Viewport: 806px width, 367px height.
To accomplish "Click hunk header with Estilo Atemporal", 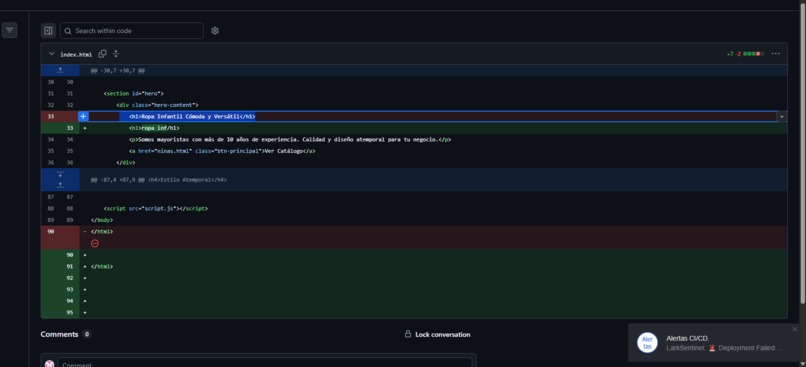I will pos(158,180).
